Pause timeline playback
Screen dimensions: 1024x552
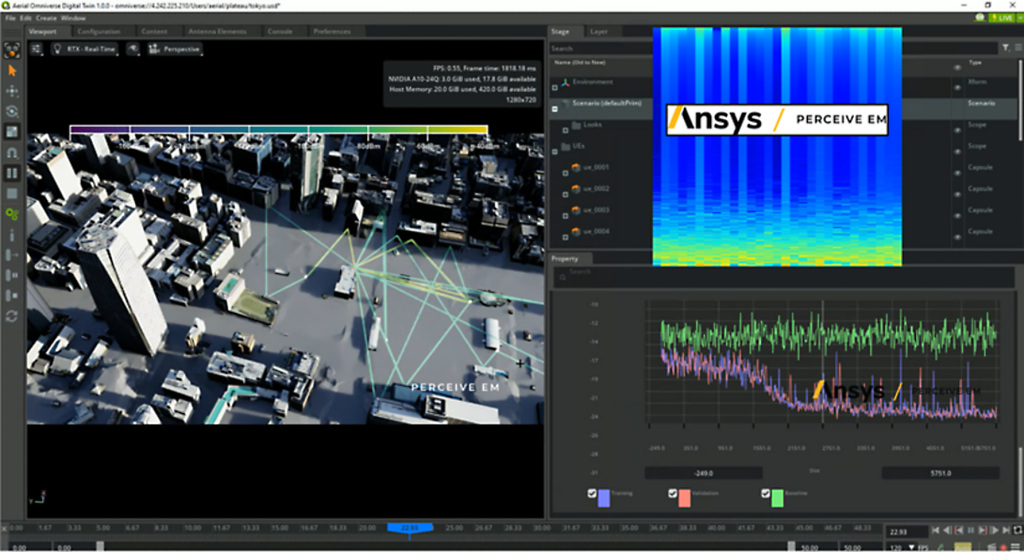coord(970,530)
